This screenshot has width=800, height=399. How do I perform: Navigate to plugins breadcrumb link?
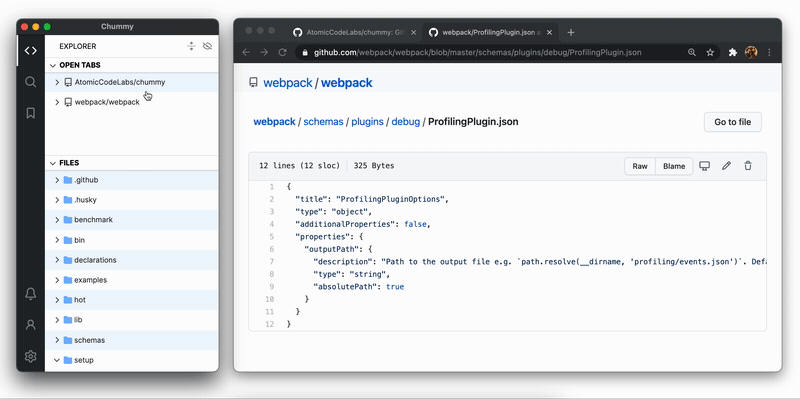coord(367,122)
